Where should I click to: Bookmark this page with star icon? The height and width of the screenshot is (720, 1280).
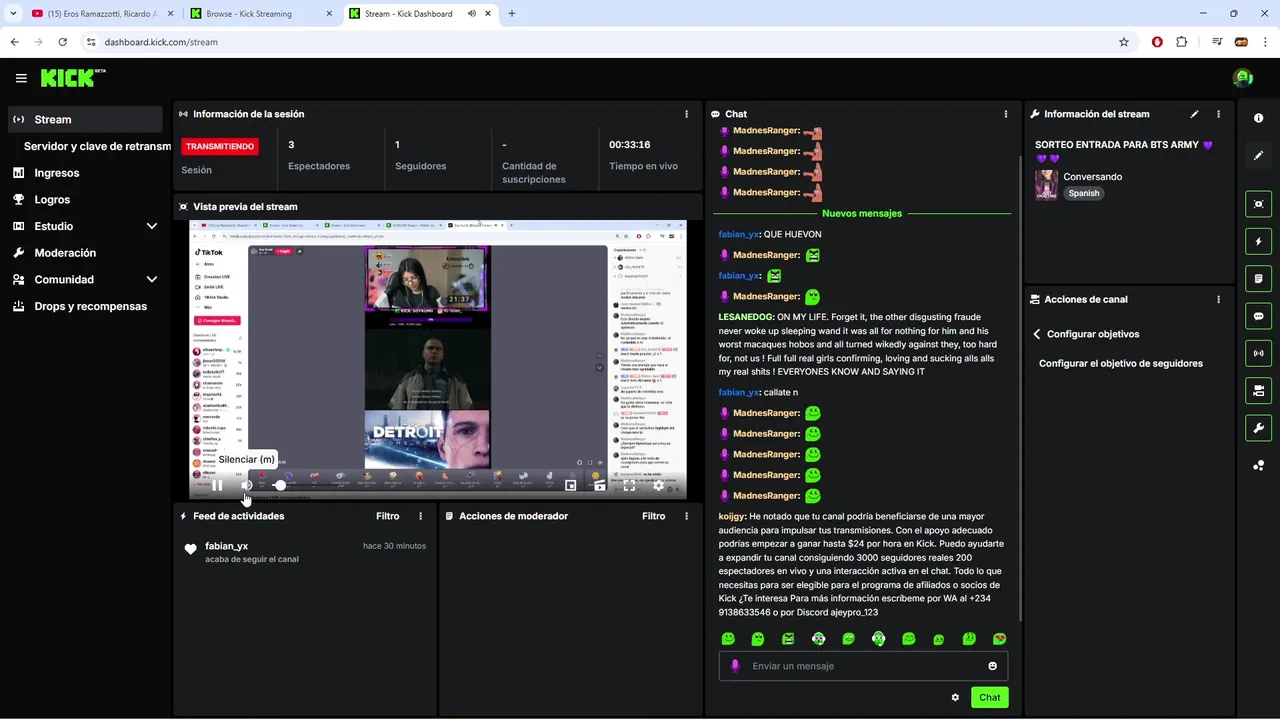click(1124, 42)
